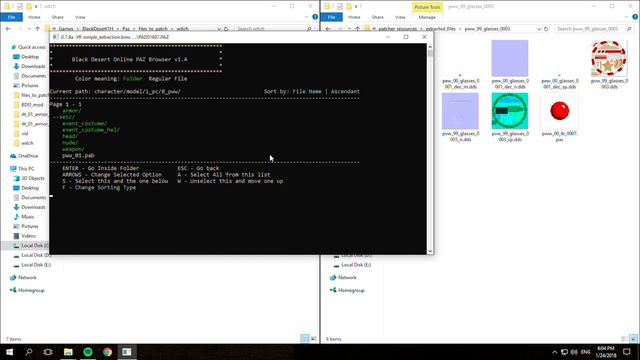Click search field in right Explorer window
Viewport: 640px width, 360px height.
pos(594,29)
